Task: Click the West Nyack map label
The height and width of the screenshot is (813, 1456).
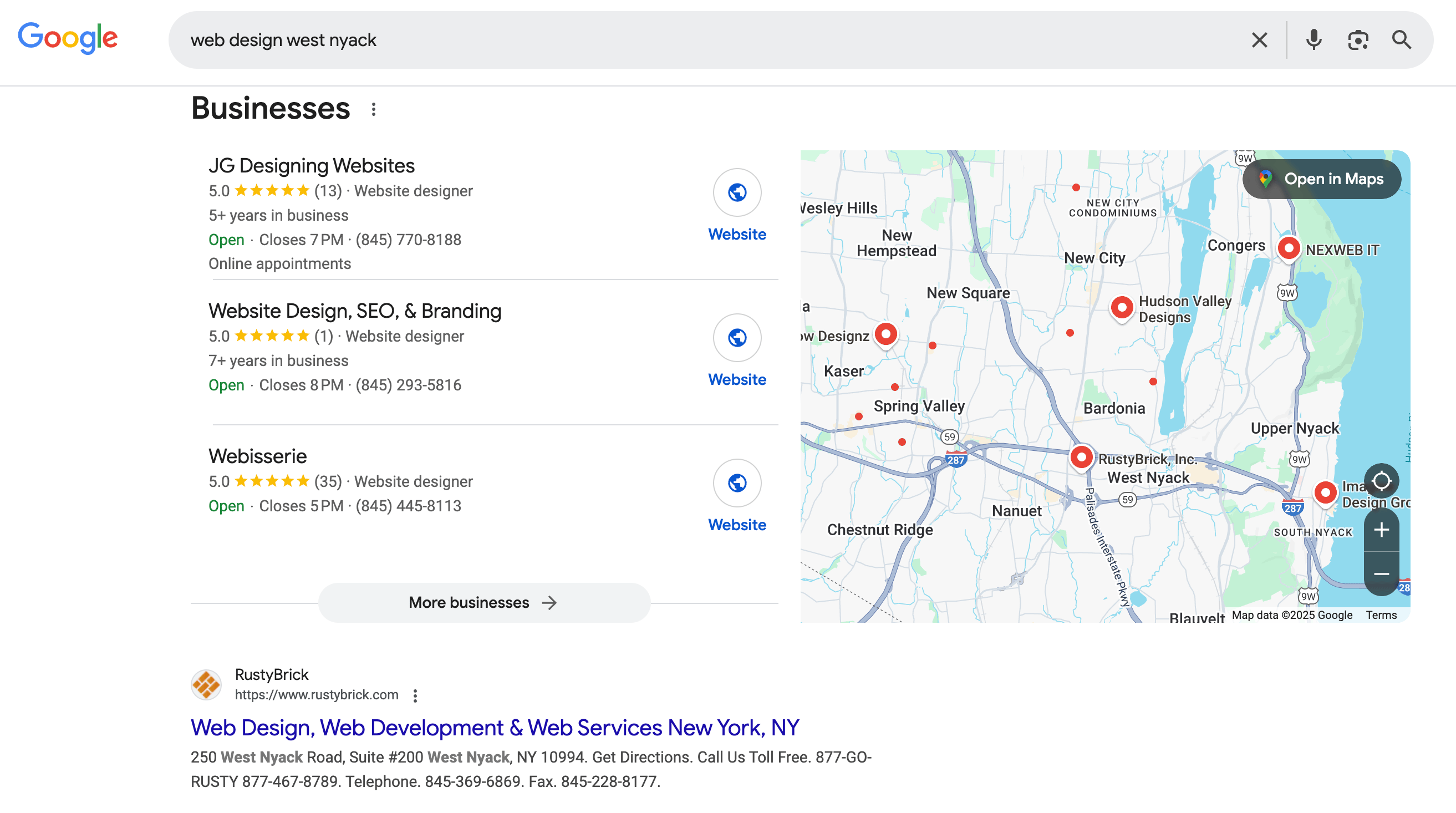Action: coord(1148,477)
